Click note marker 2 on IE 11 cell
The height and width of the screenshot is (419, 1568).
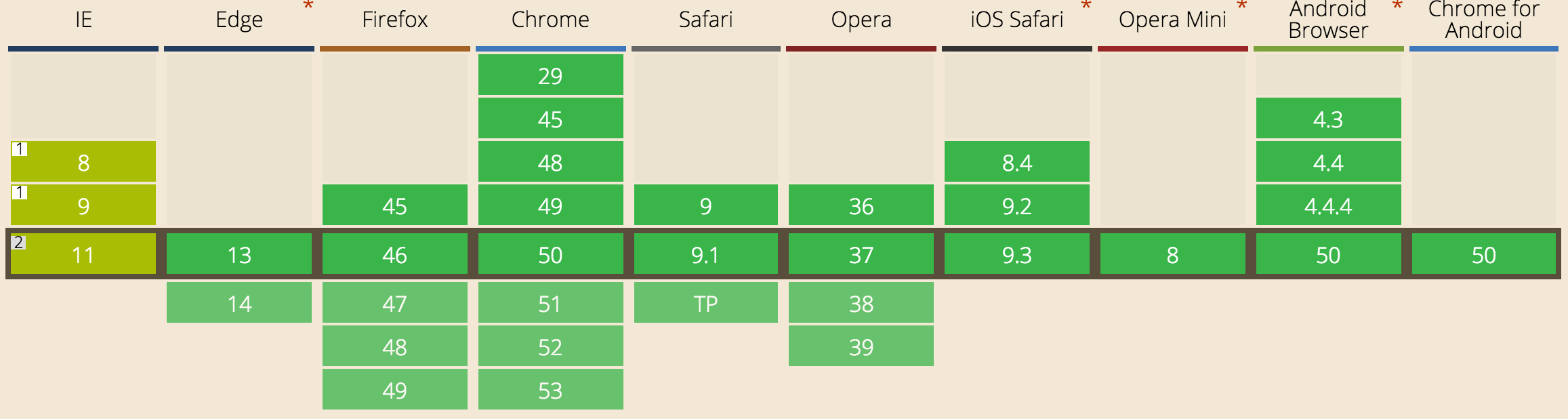[x=19, y=242]
